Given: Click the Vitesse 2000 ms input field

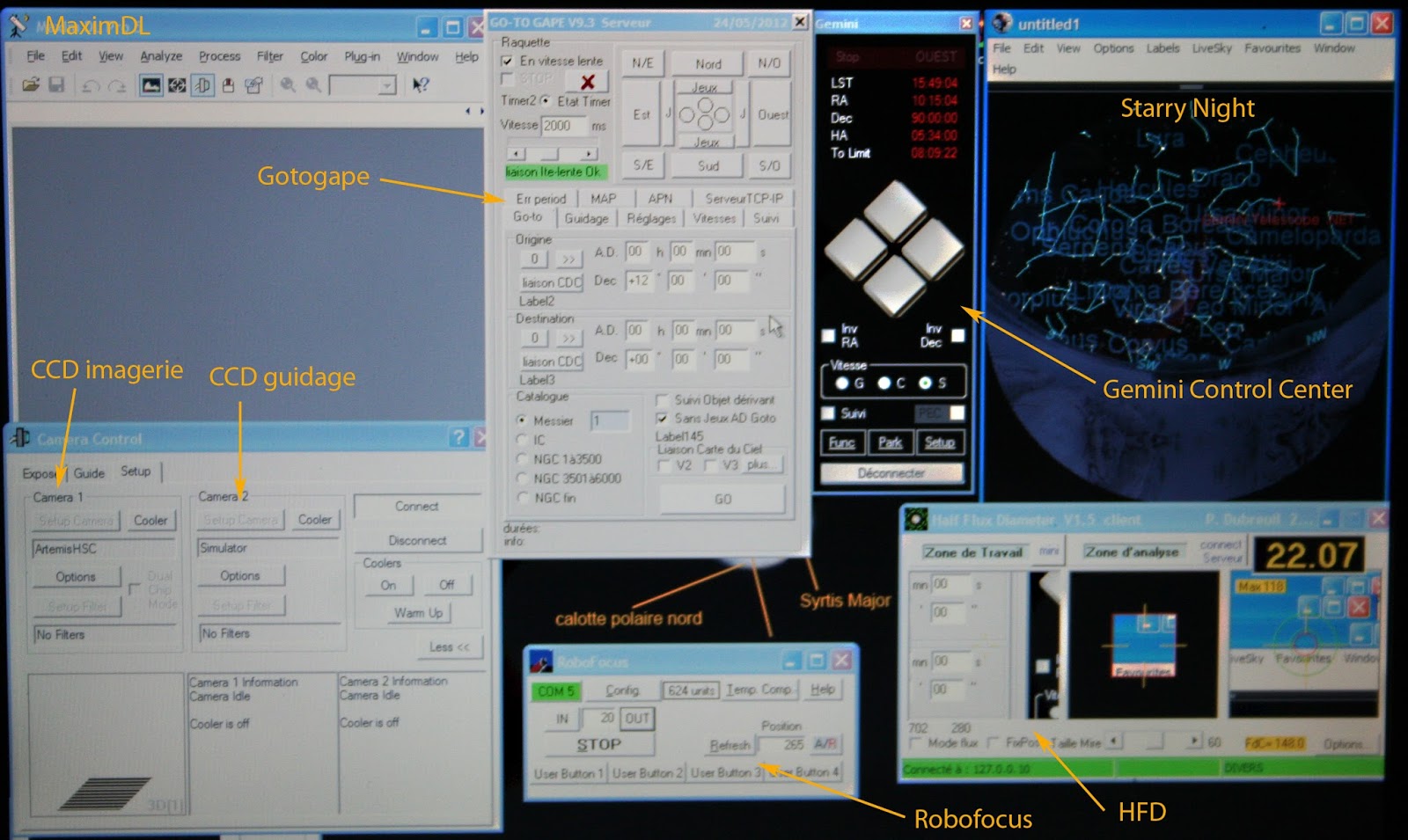Looking at the screenshot, I should point(563,126).
